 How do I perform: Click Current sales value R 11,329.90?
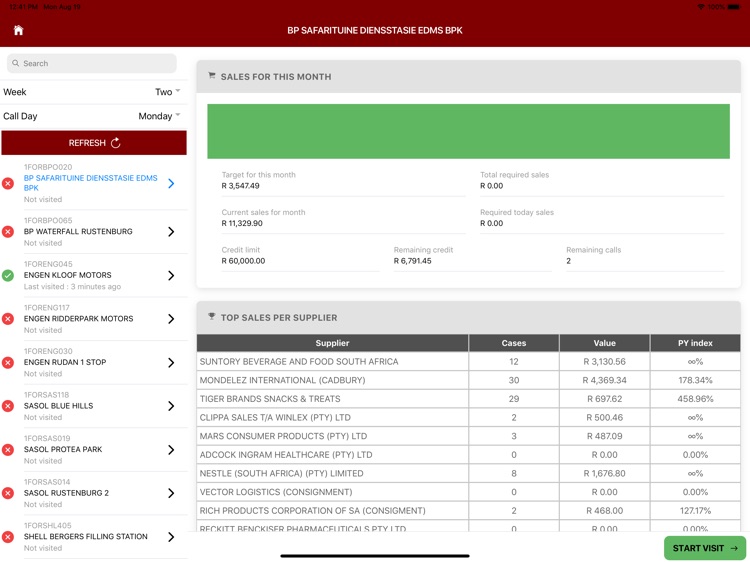point(242,223)
